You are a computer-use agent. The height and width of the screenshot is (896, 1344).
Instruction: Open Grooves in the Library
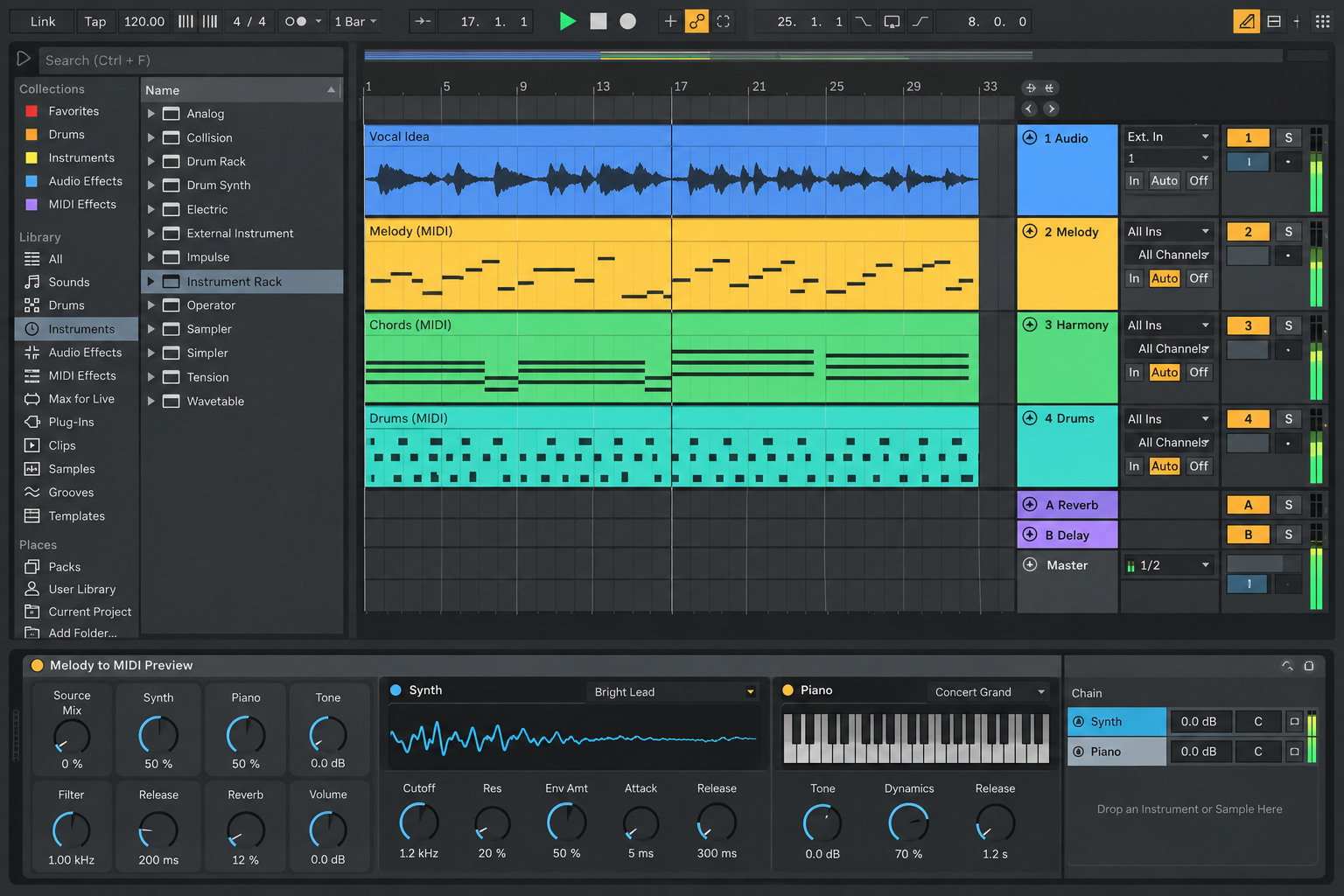[71, 493]
